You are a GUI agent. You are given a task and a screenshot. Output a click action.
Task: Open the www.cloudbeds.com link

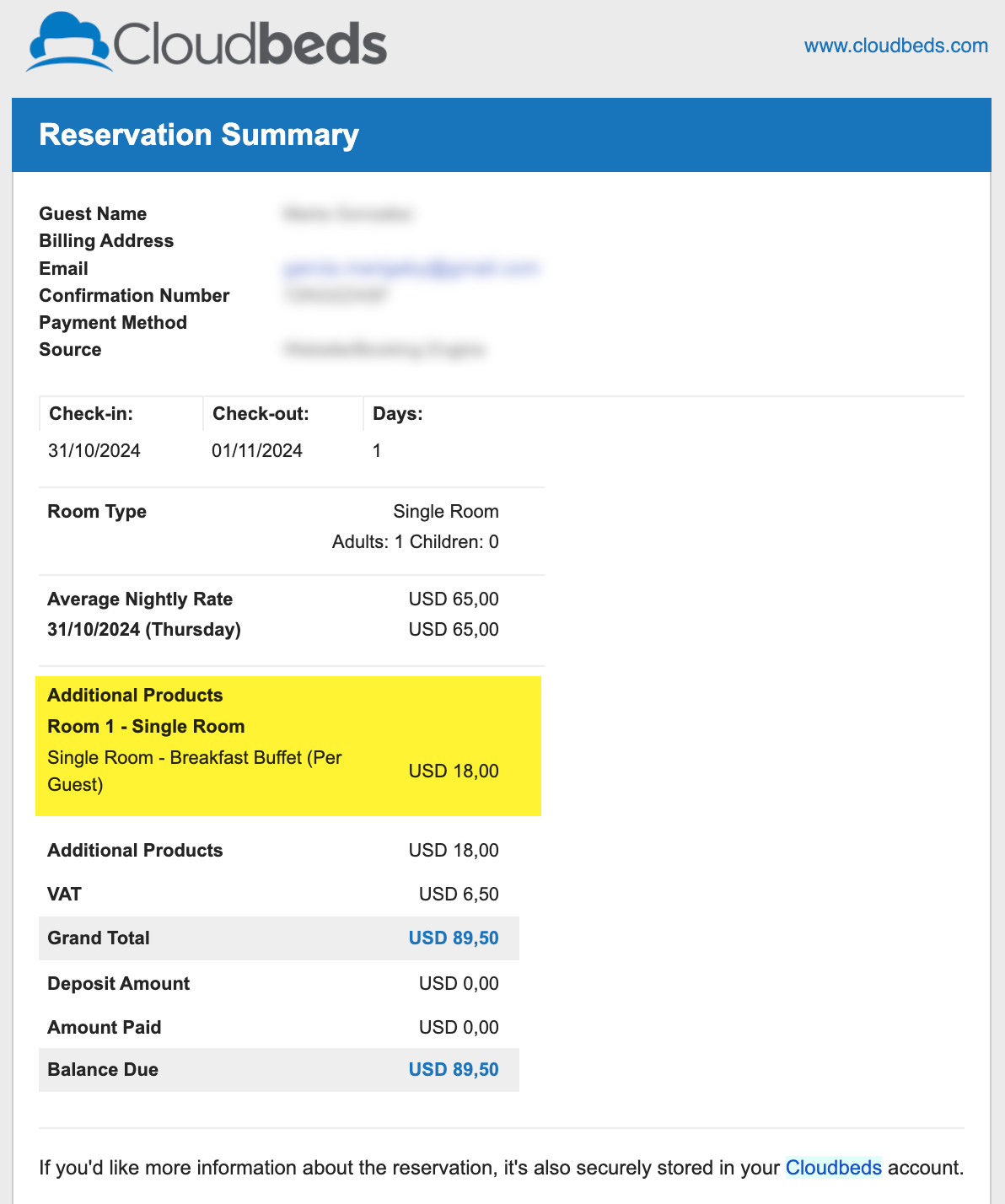895,46
